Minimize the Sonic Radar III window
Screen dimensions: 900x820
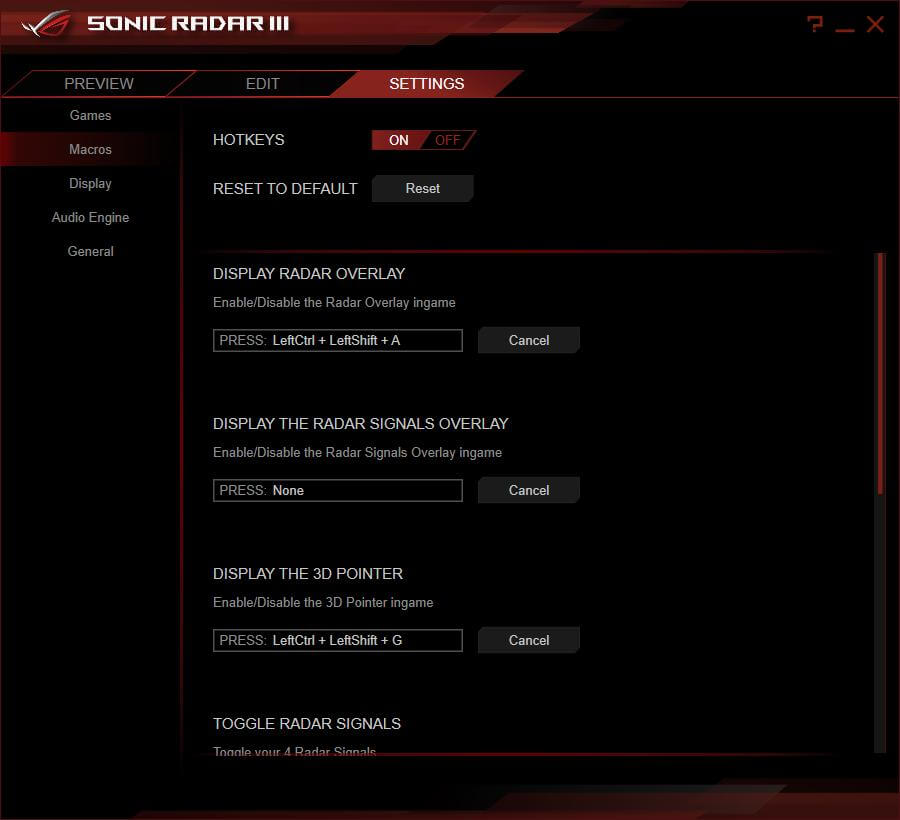point(844,29)
